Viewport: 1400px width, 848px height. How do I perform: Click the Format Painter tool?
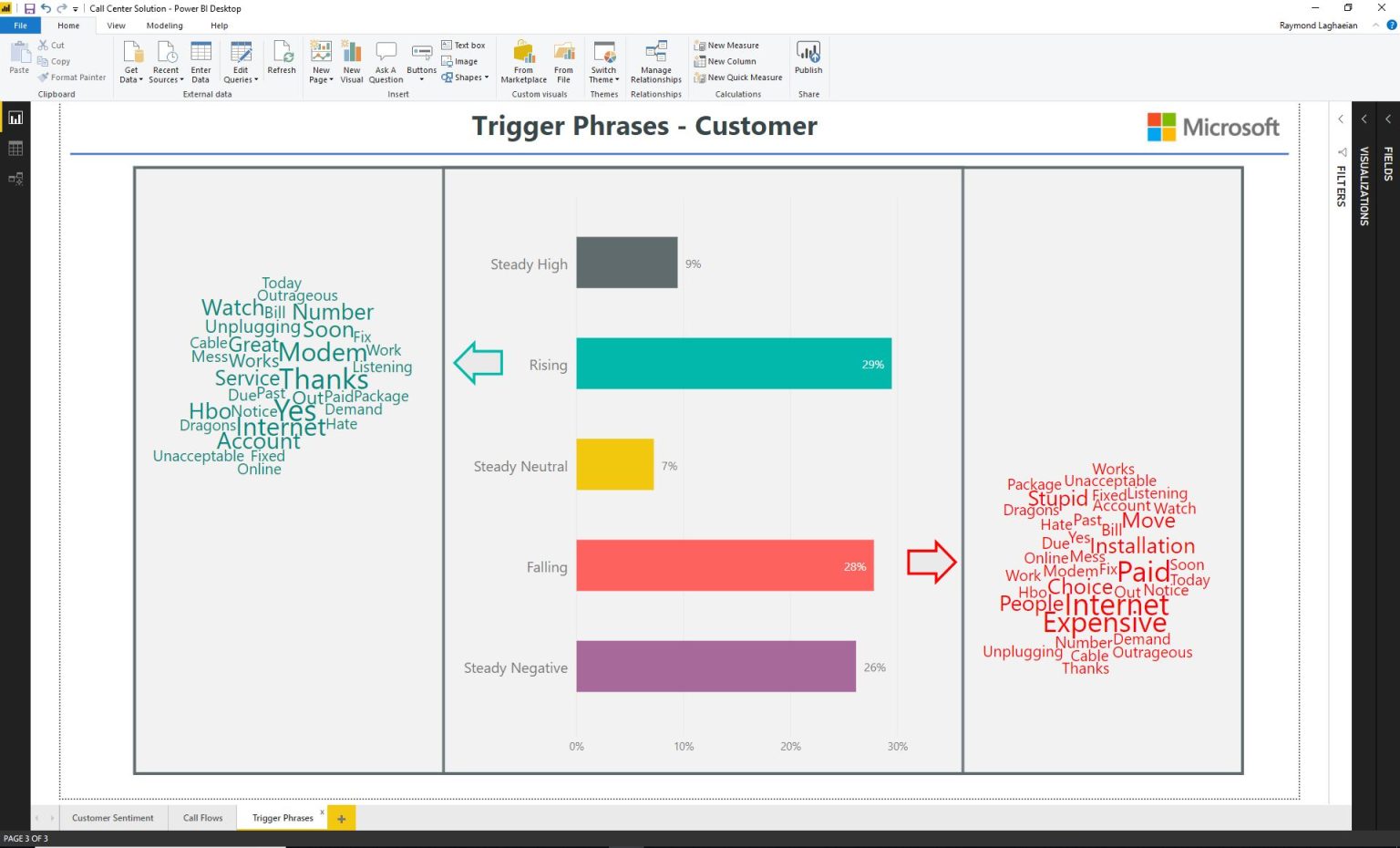click(72, 78)
